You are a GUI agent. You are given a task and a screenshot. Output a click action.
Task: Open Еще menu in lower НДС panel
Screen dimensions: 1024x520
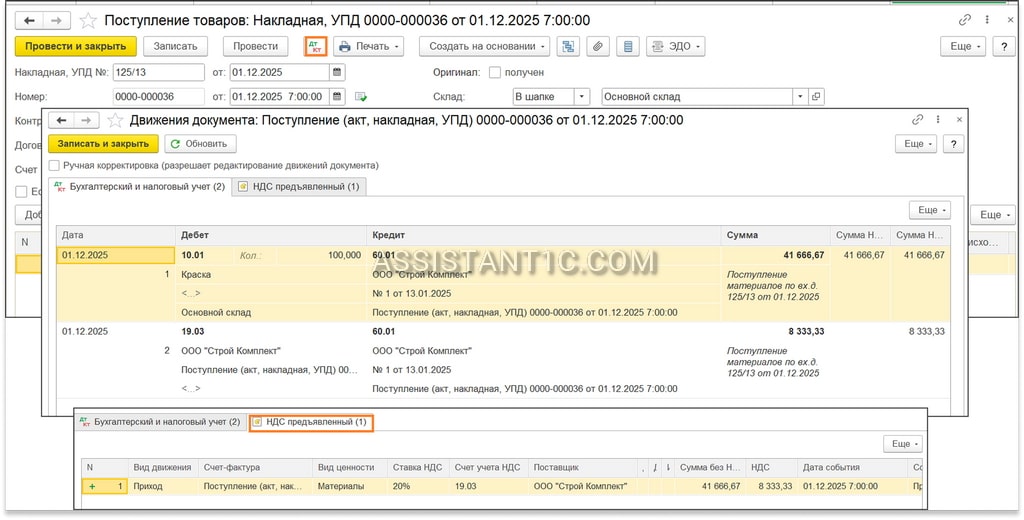903,444
